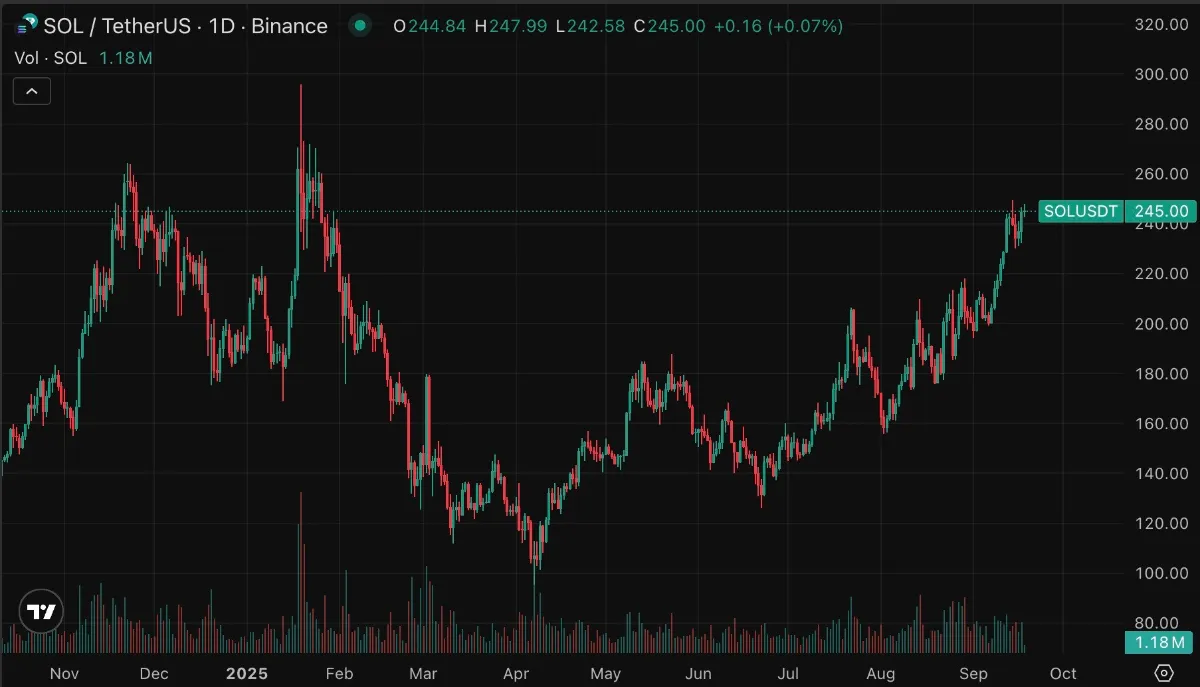The height and width of the screenshot is (687, 1200).
Task: Click the SOLUSDT price label tag
Action: [x=1081, y=211]
